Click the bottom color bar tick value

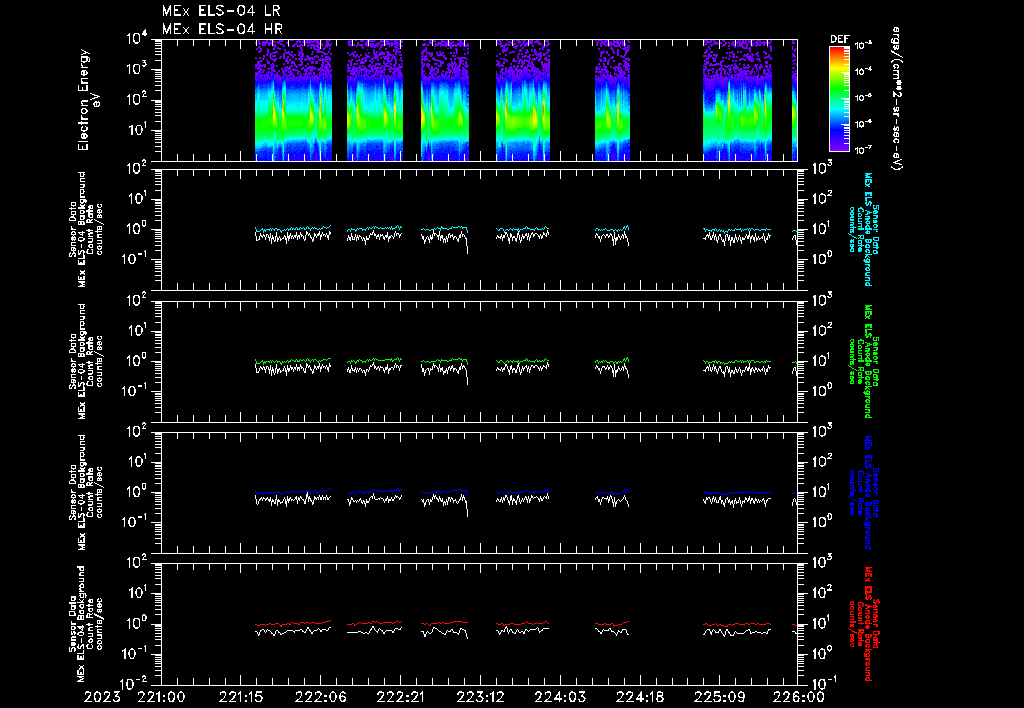pyautogui.click(x=864, y=150)
